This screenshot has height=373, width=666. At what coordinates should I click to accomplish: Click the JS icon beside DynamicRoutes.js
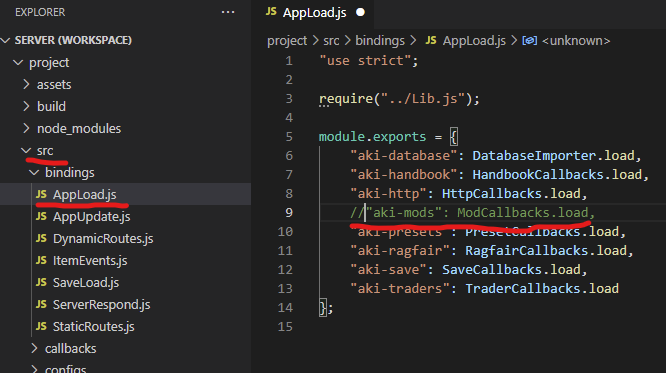pos(41,238)
